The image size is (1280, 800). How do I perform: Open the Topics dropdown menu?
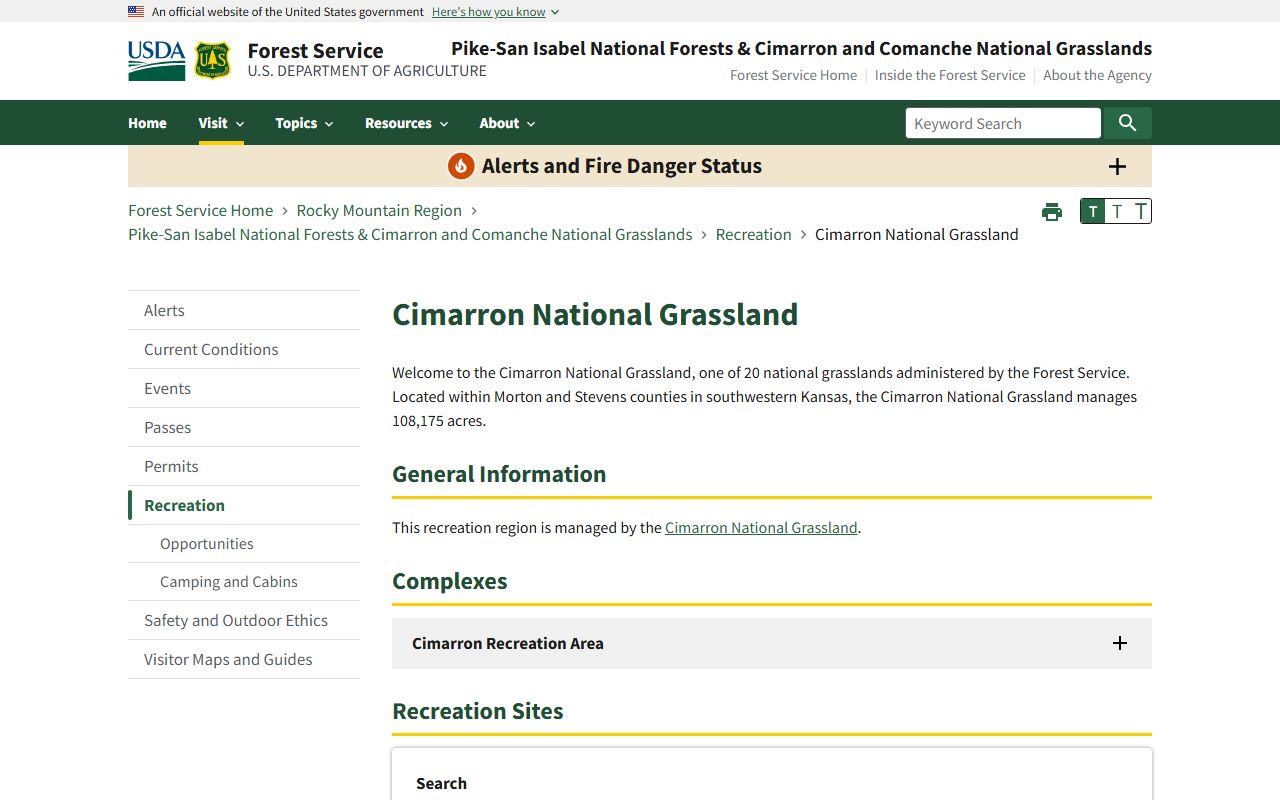coord(304,123)
